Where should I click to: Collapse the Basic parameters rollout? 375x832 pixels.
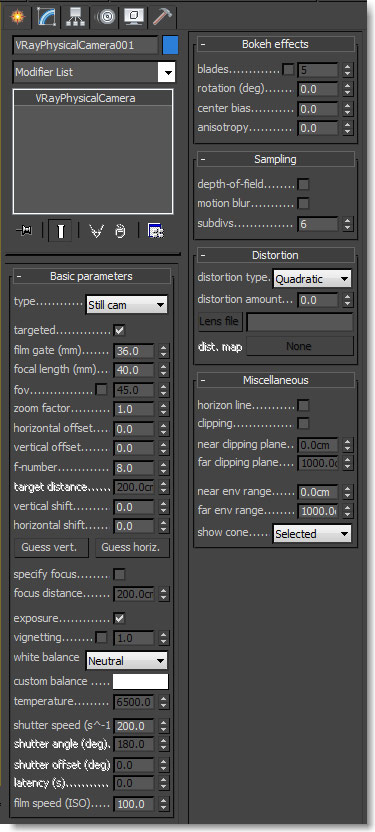coord(91,276)
